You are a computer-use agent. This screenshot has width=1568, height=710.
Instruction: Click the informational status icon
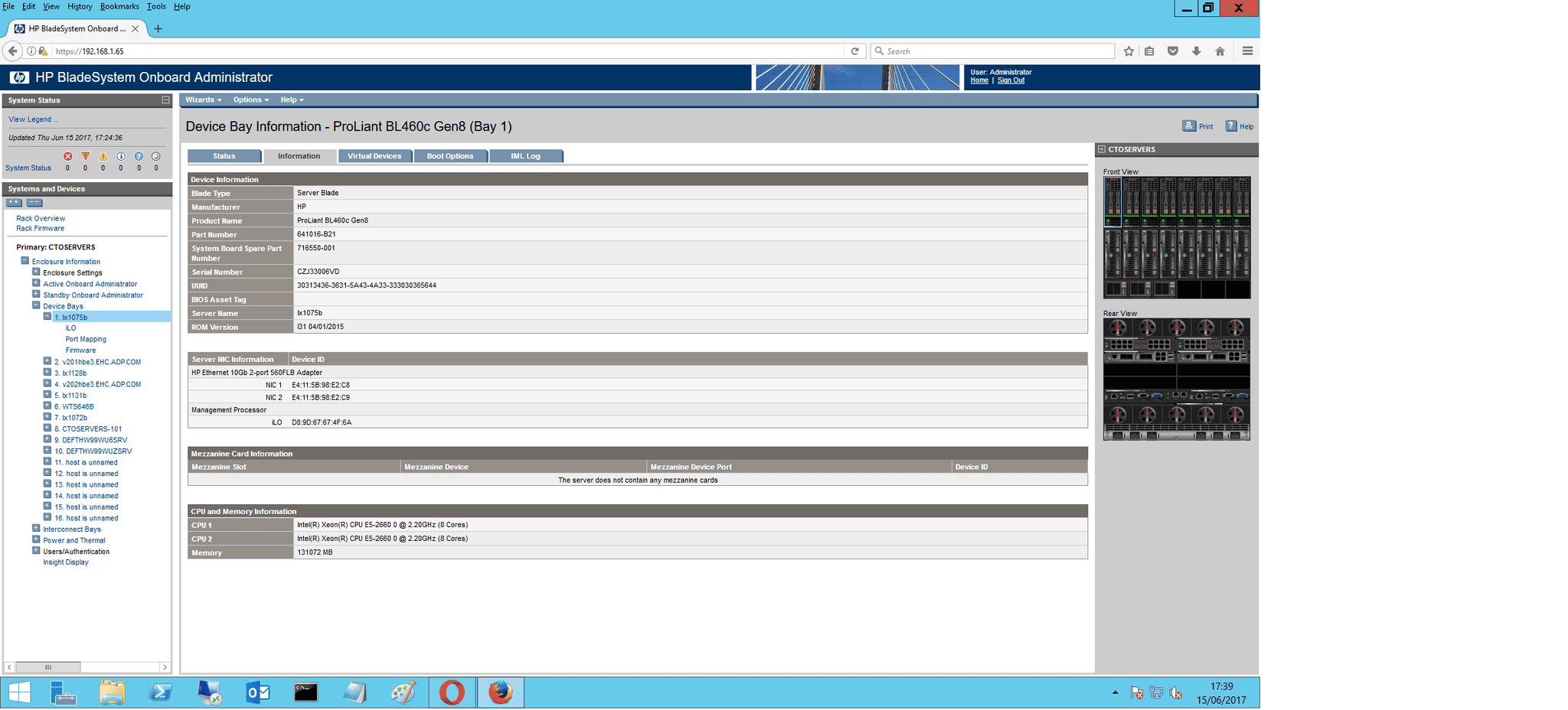click(120, 156)
